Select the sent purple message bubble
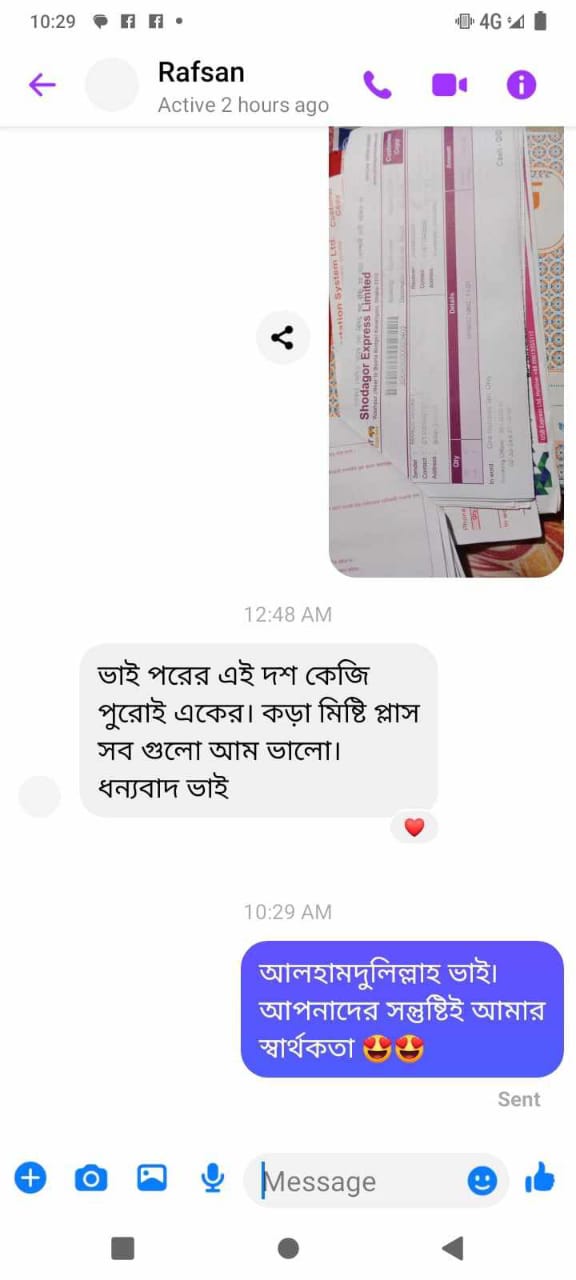Viewport: 576px width, 1280px height. (403, 1009)
